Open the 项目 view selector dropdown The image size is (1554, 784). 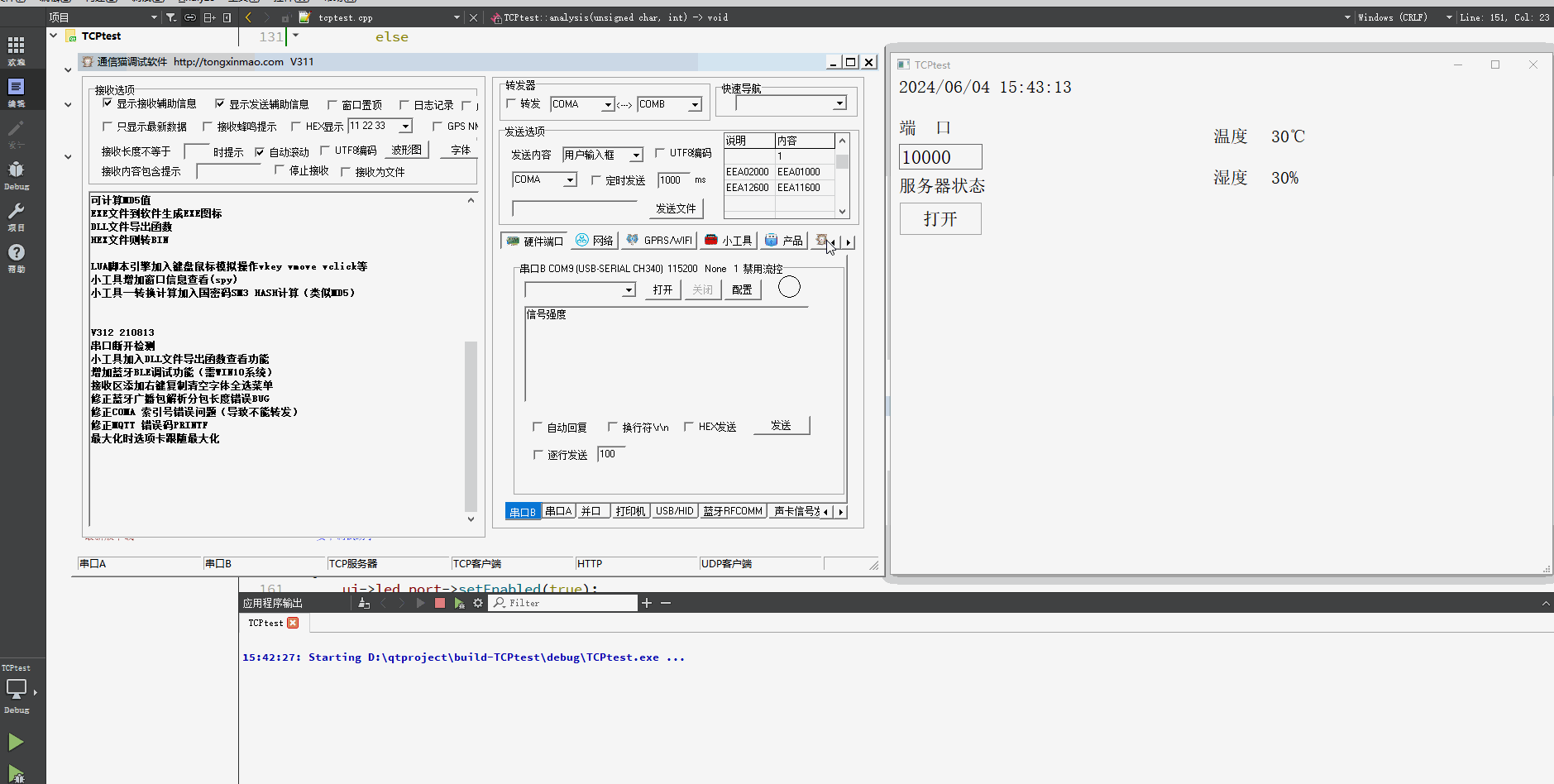pos(103,17)
